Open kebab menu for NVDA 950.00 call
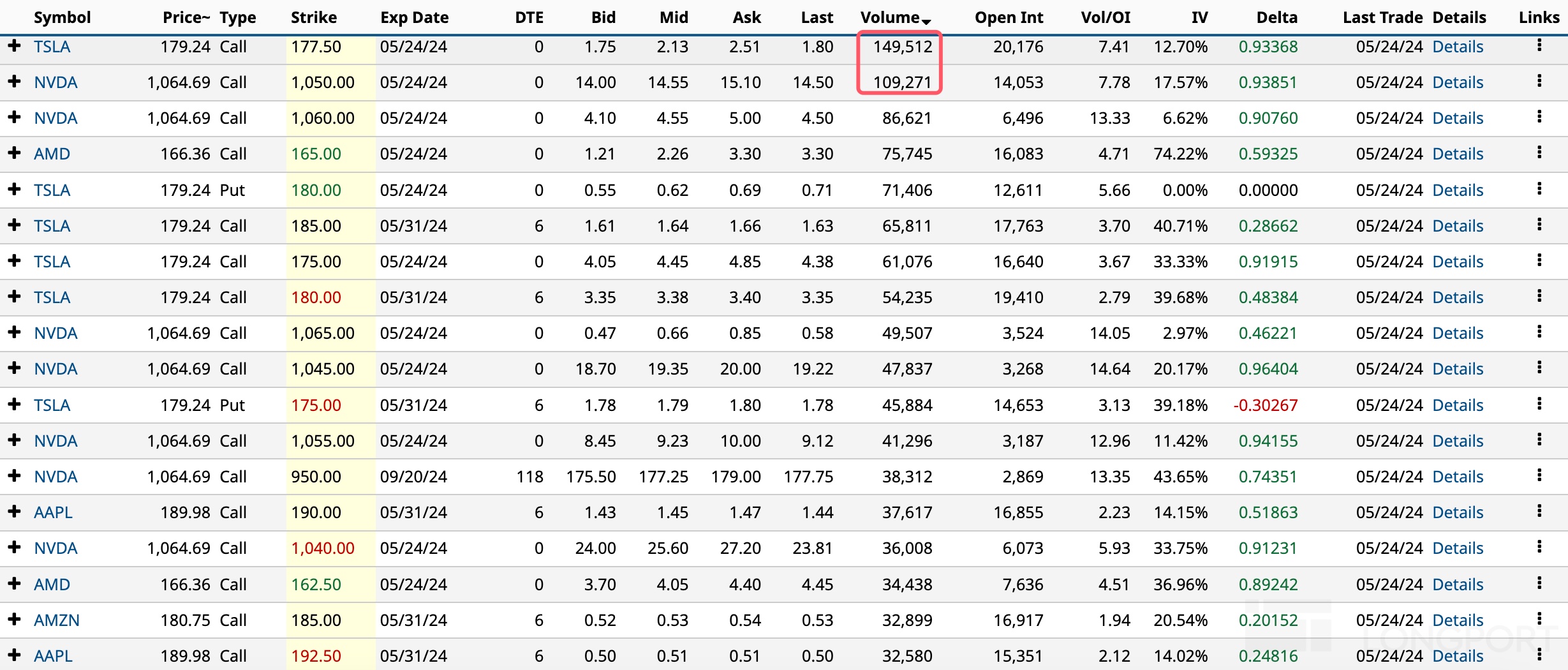 1539,475
